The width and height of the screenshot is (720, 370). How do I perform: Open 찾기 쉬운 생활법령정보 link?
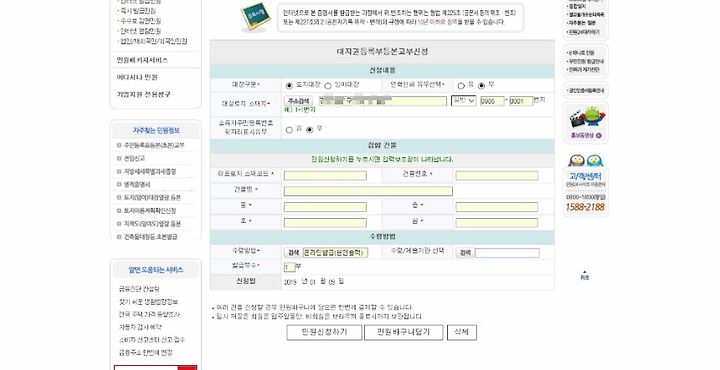[x=148, y=302]
